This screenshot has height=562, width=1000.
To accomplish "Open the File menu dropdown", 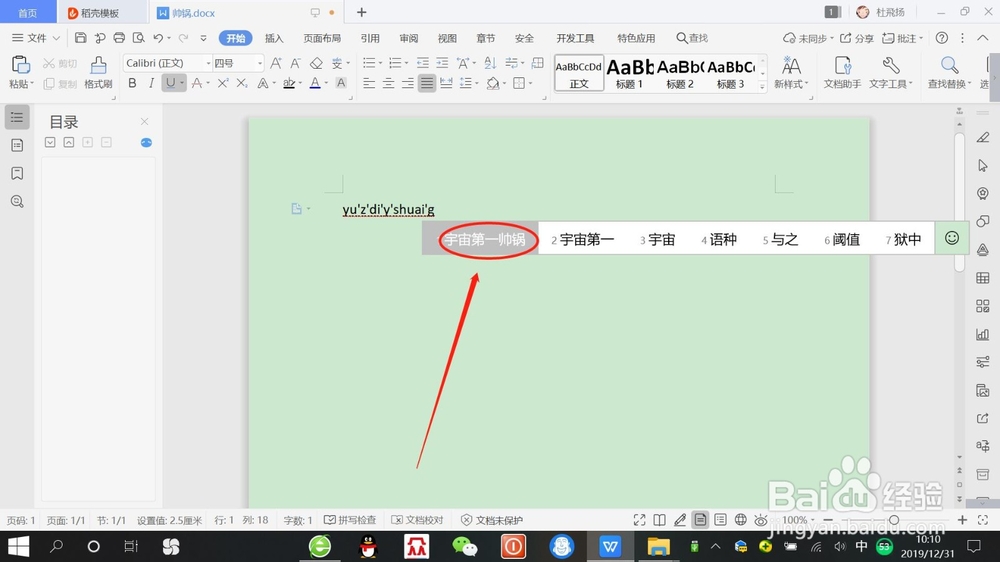I will (x=36, y=38).
